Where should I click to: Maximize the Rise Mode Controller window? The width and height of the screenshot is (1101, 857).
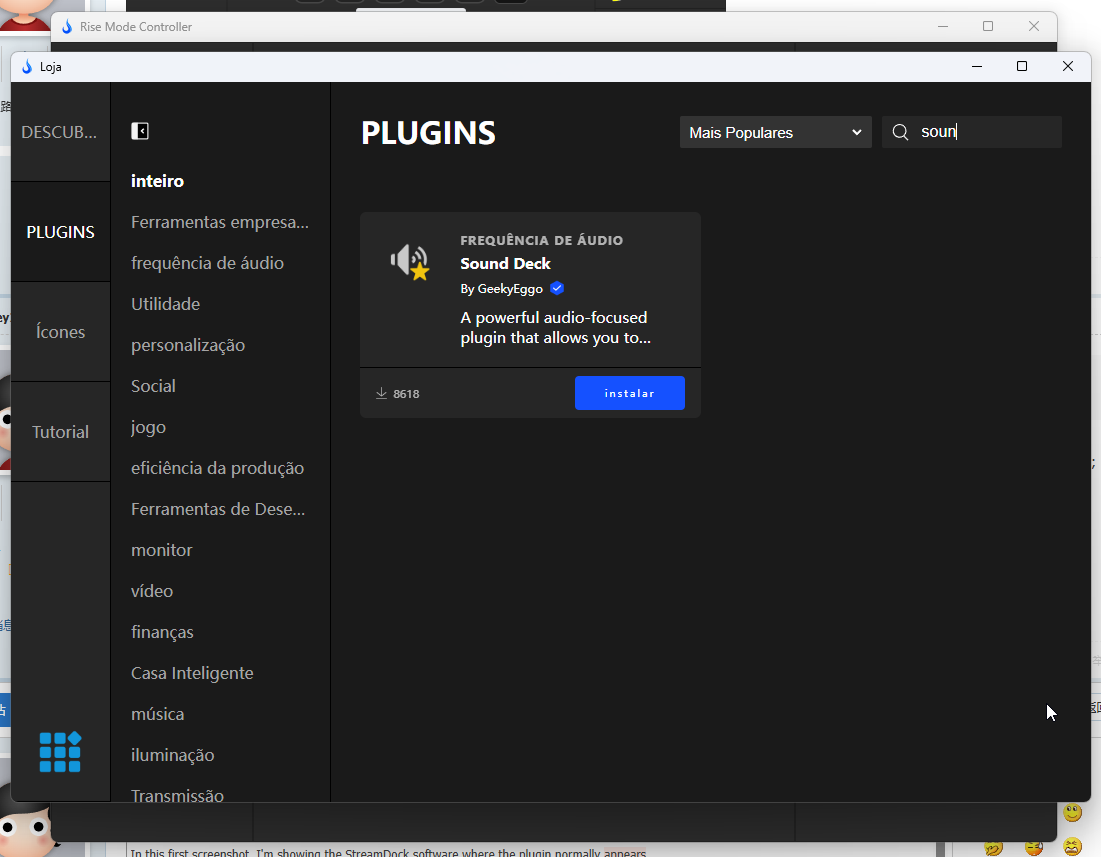coord(988,26)
